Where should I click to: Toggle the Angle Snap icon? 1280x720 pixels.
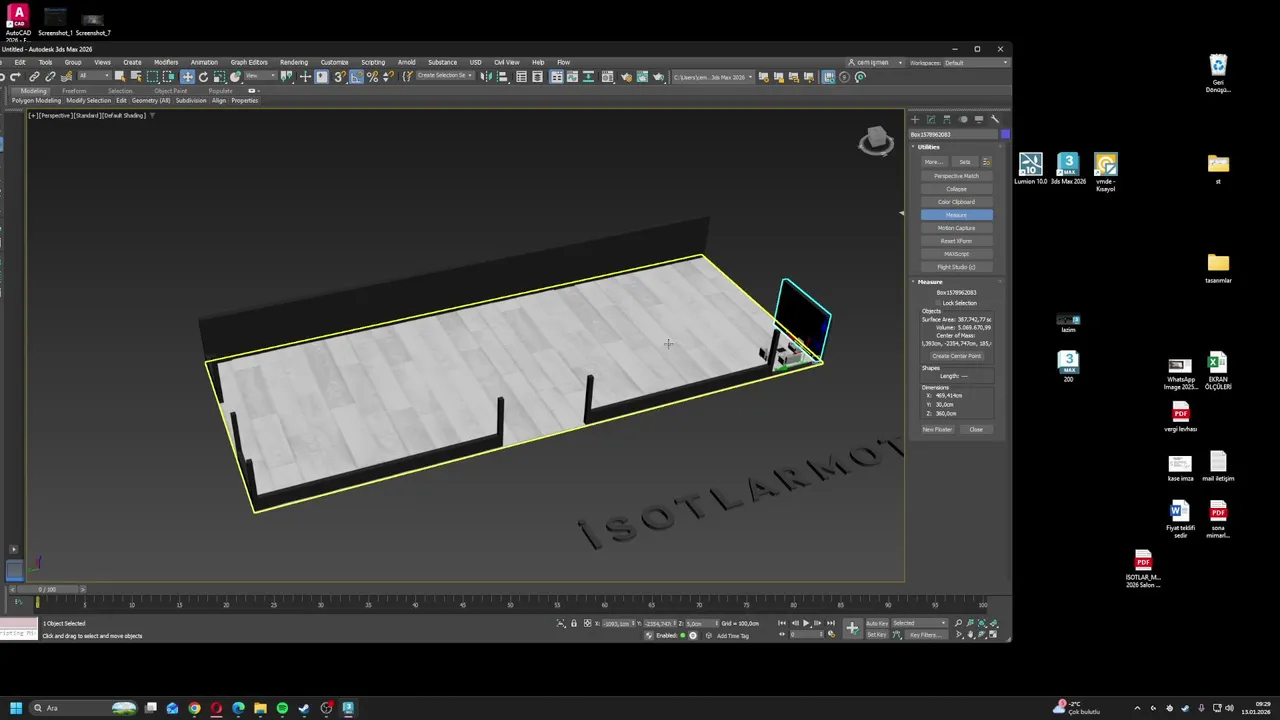click(356, 76)
